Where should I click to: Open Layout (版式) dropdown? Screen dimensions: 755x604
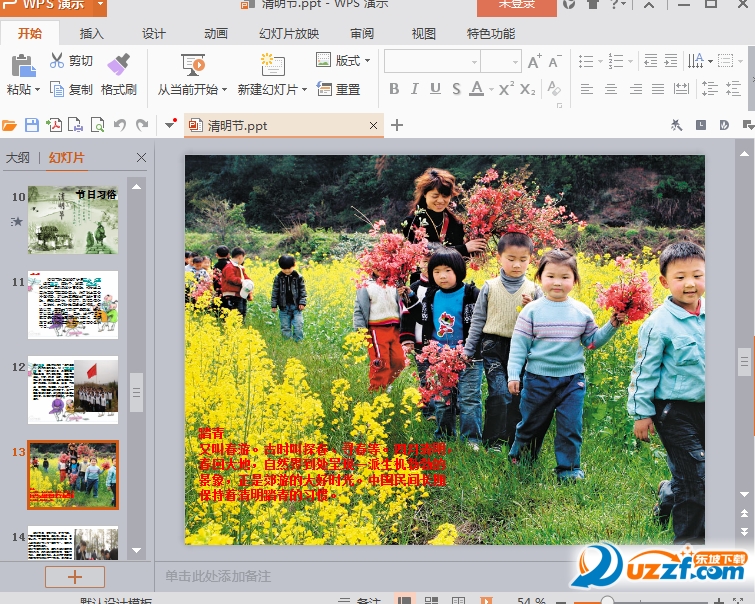(x=343, y=60)
